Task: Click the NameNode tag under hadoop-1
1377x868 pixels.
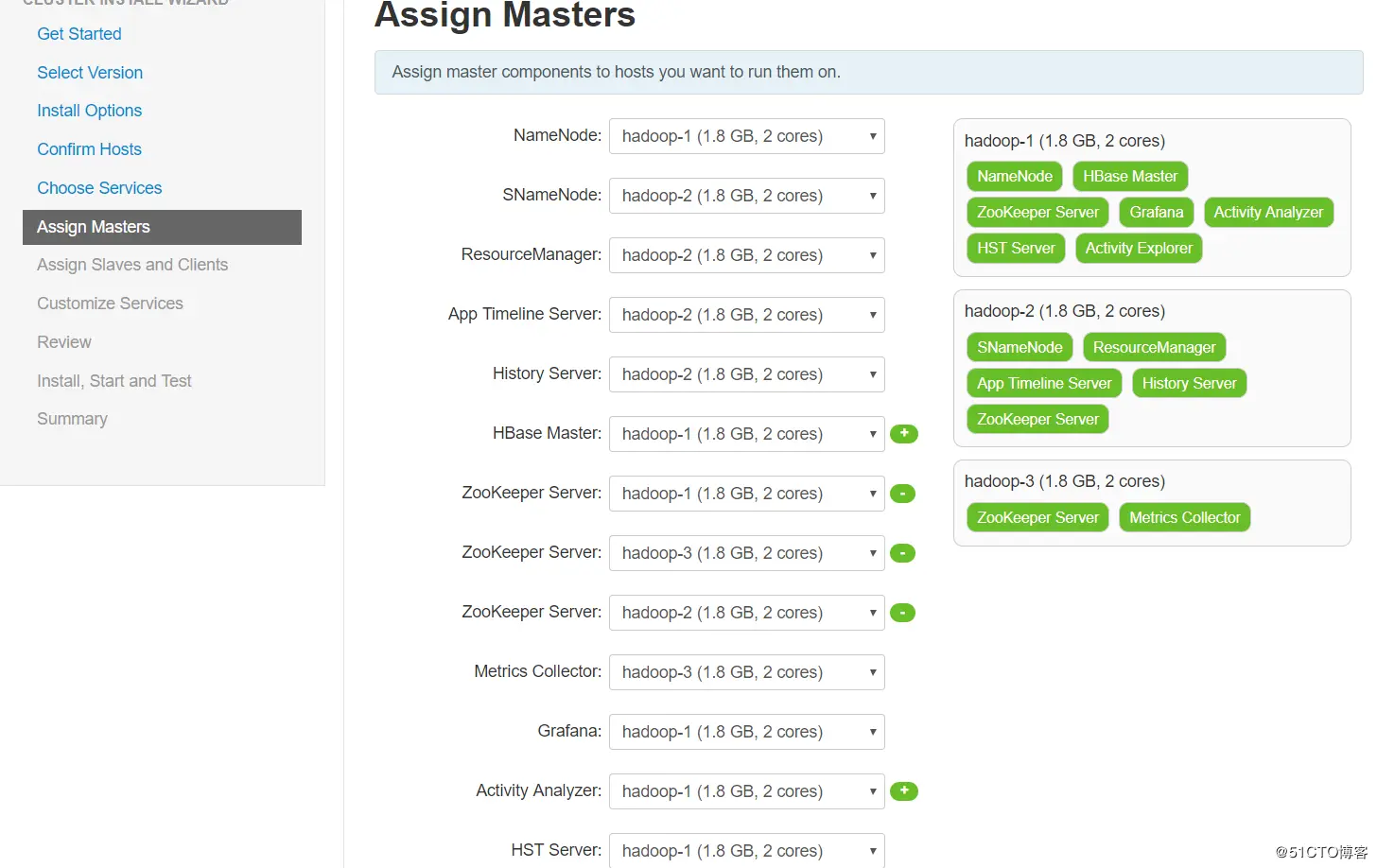Action: [1015, 177]
